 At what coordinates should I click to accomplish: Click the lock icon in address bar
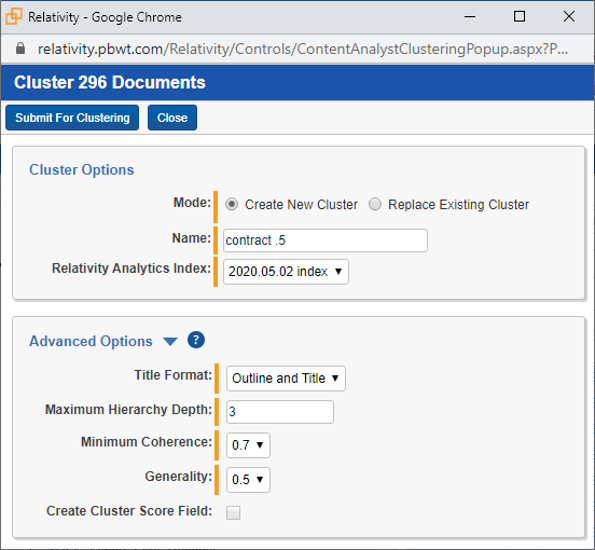point(20,49)
